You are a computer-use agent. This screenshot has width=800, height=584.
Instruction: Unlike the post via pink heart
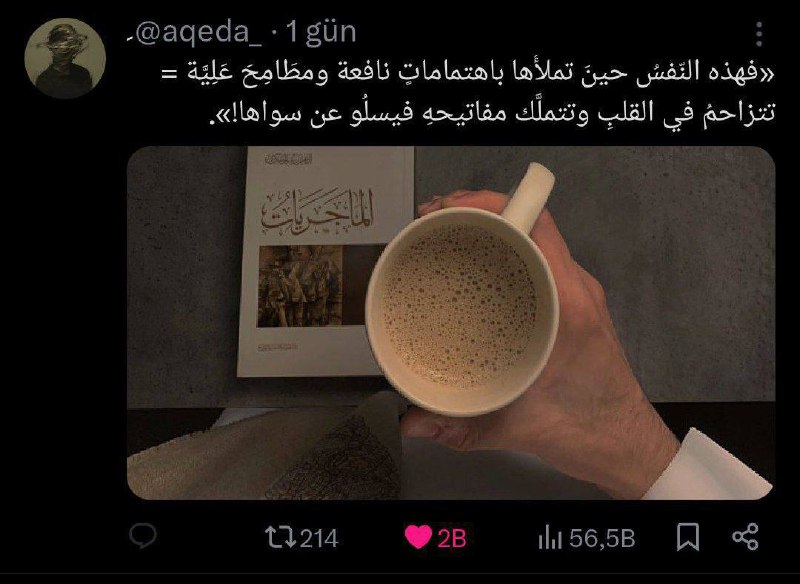tap(418, 538)
